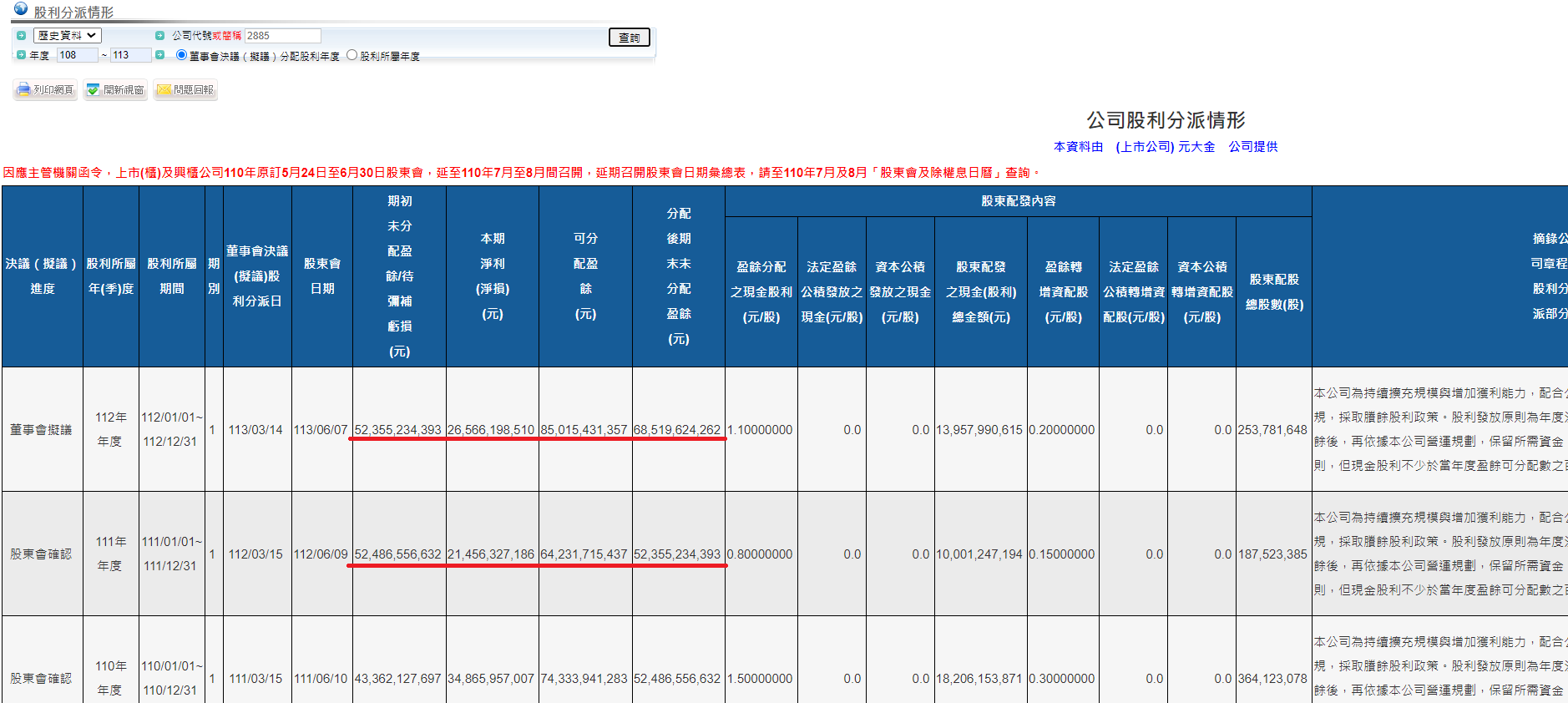
Task: Click green arrow icon before 年度 label
Action: point(21,55)
